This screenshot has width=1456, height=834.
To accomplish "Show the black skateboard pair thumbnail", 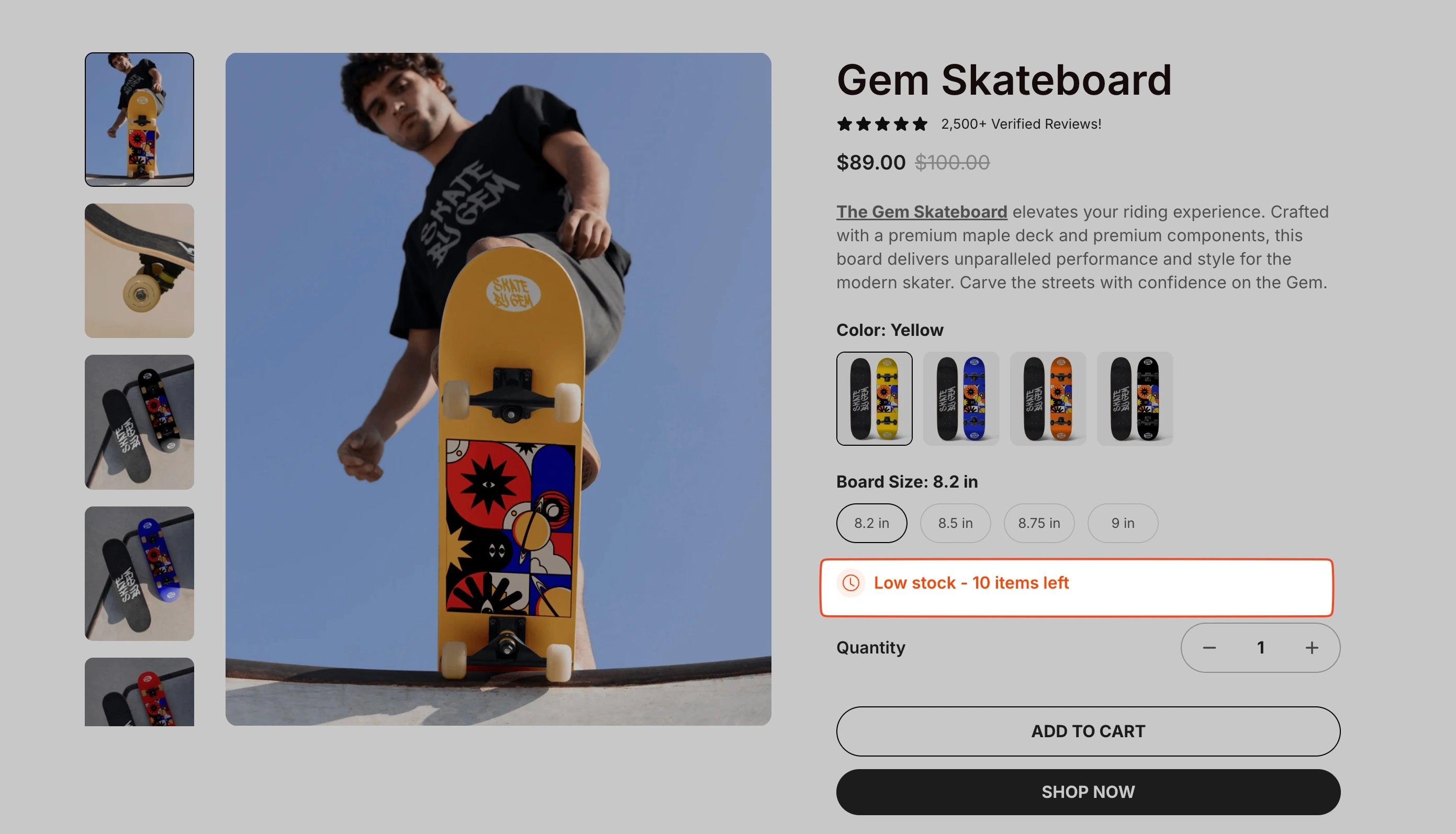I will 139,422.
